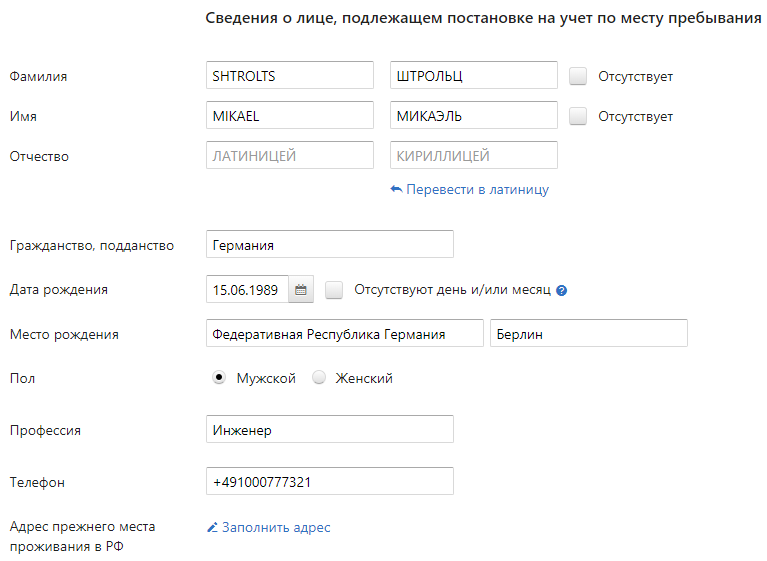This screenshot has width=767, height=561.
Task: Click the arrow icon beside Перевести в латиницу
Action: 396,189
